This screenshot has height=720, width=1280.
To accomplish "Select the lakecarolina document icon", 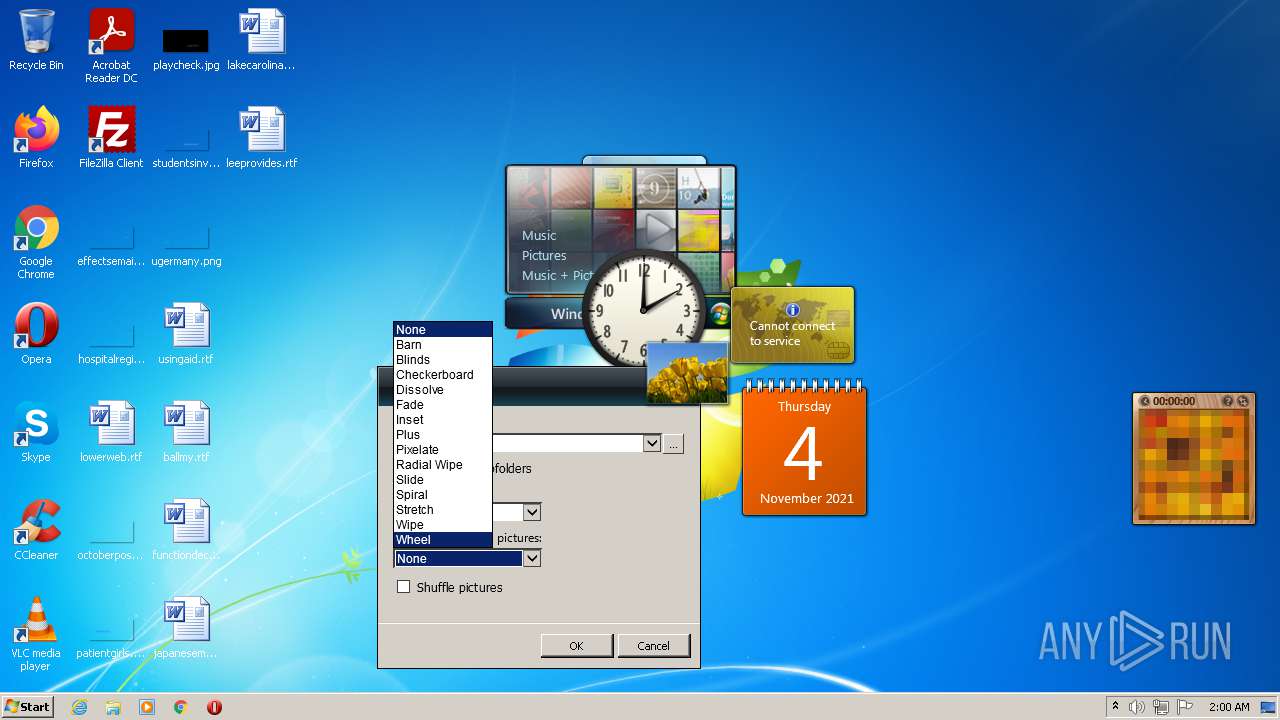I will [x=261, y=40].
